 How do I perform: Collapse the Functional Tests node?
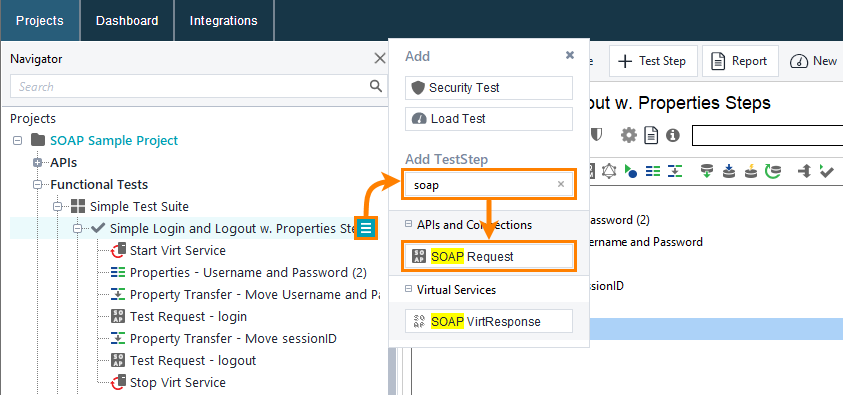pos(38,184)
